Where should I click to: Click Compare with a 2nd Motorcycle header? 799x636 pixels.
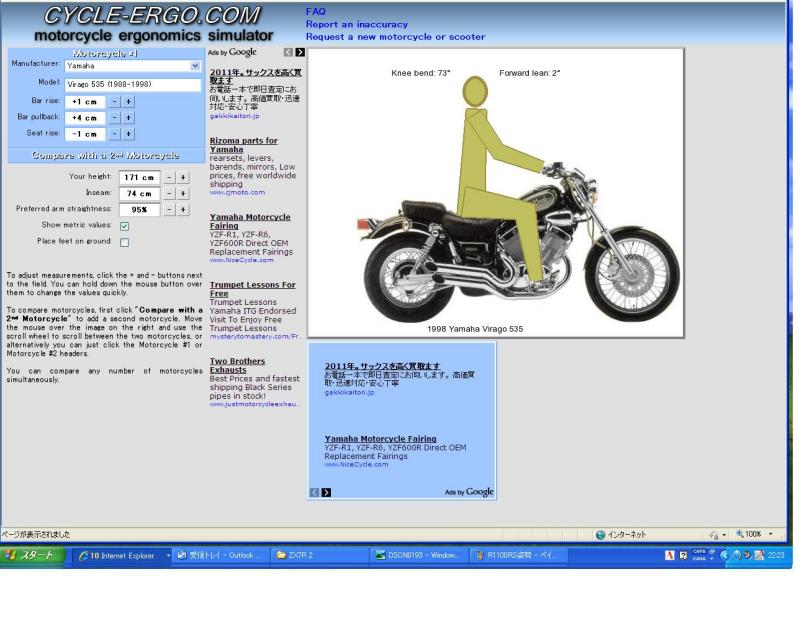pyautogui.click(x=105, y=155)
